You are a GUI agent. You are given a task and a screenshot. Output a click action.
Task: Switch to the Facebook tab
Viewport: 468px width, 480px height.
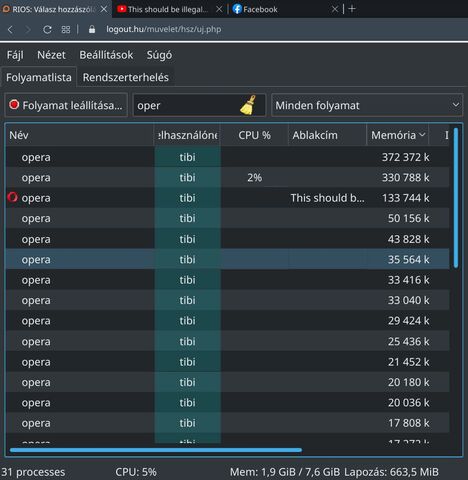click(x=284, y=9)
